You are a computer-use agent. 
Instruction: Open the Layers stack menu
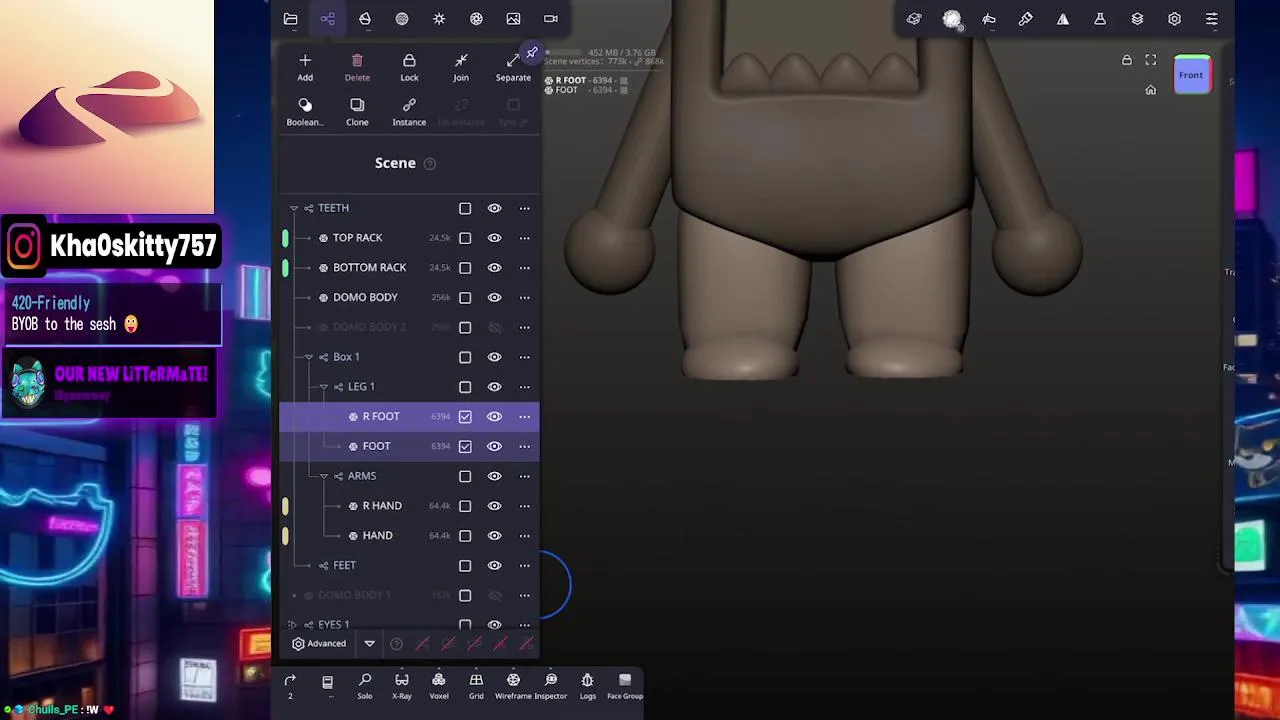pos(1137,18)
